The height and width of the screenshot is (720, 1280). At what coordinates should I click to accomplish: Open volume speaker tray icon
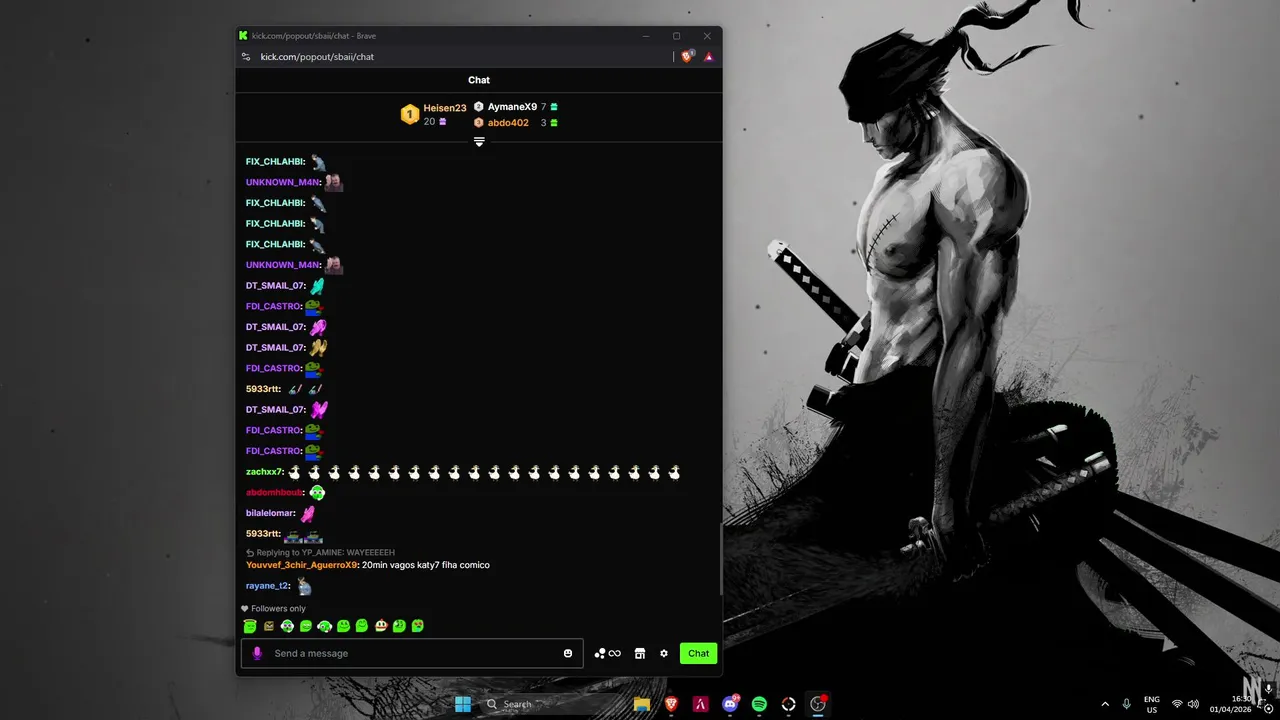tap(1193, 704)
